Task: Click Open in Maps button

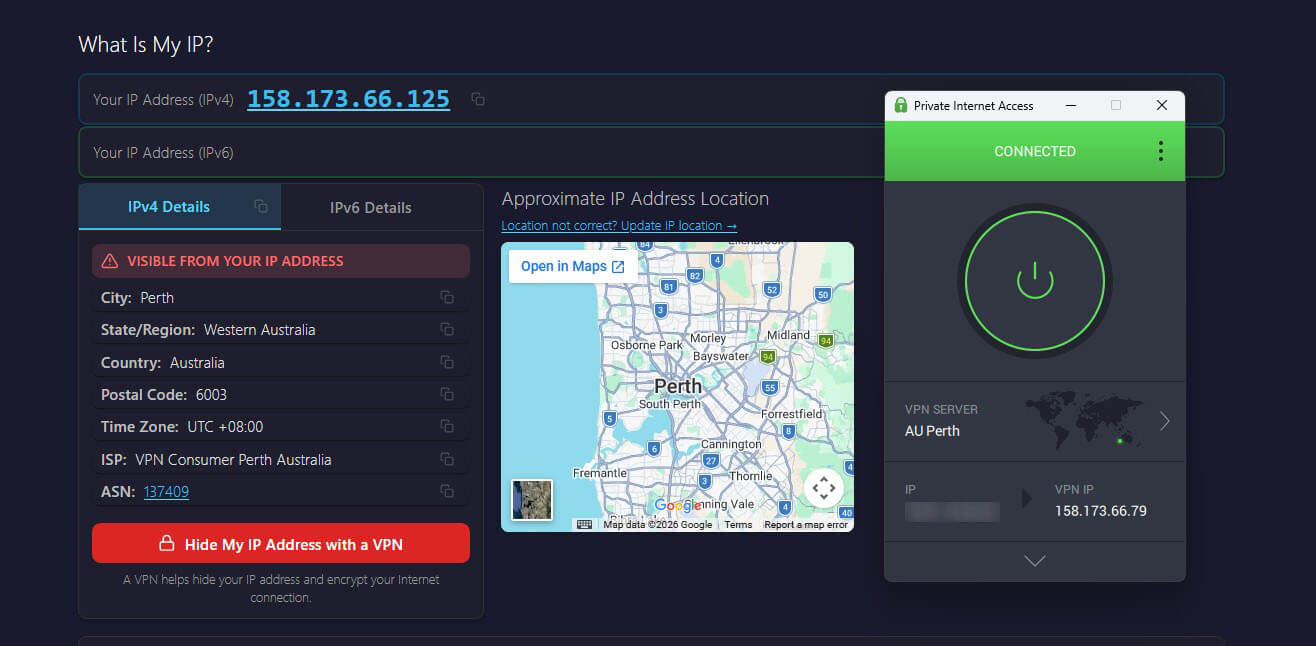Action: click(x=573, y=266)
